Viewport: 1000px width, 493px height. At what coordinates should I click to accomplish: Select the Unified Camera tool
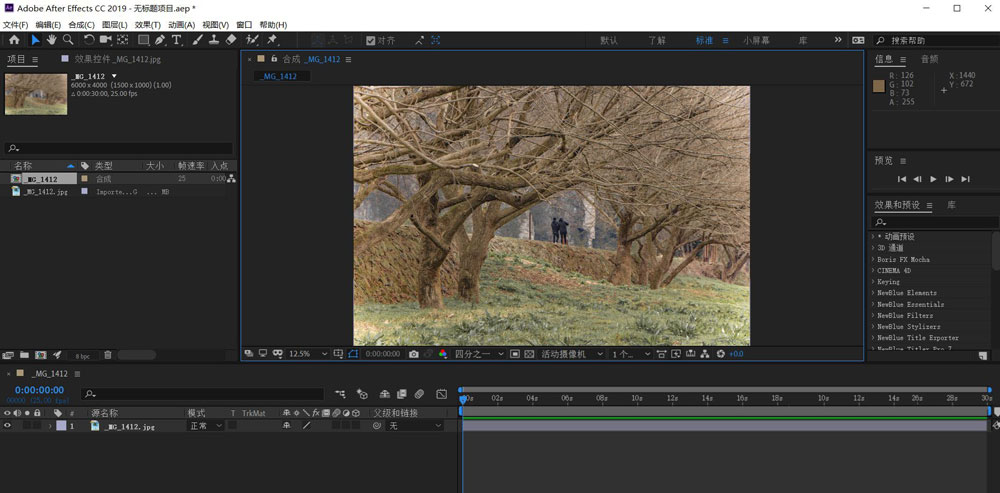click(x=105, y=40)
